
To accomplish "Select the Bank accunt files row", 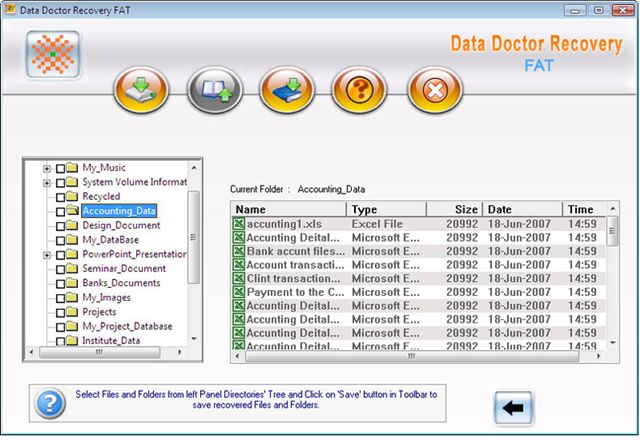I will [x=419, y=251].
